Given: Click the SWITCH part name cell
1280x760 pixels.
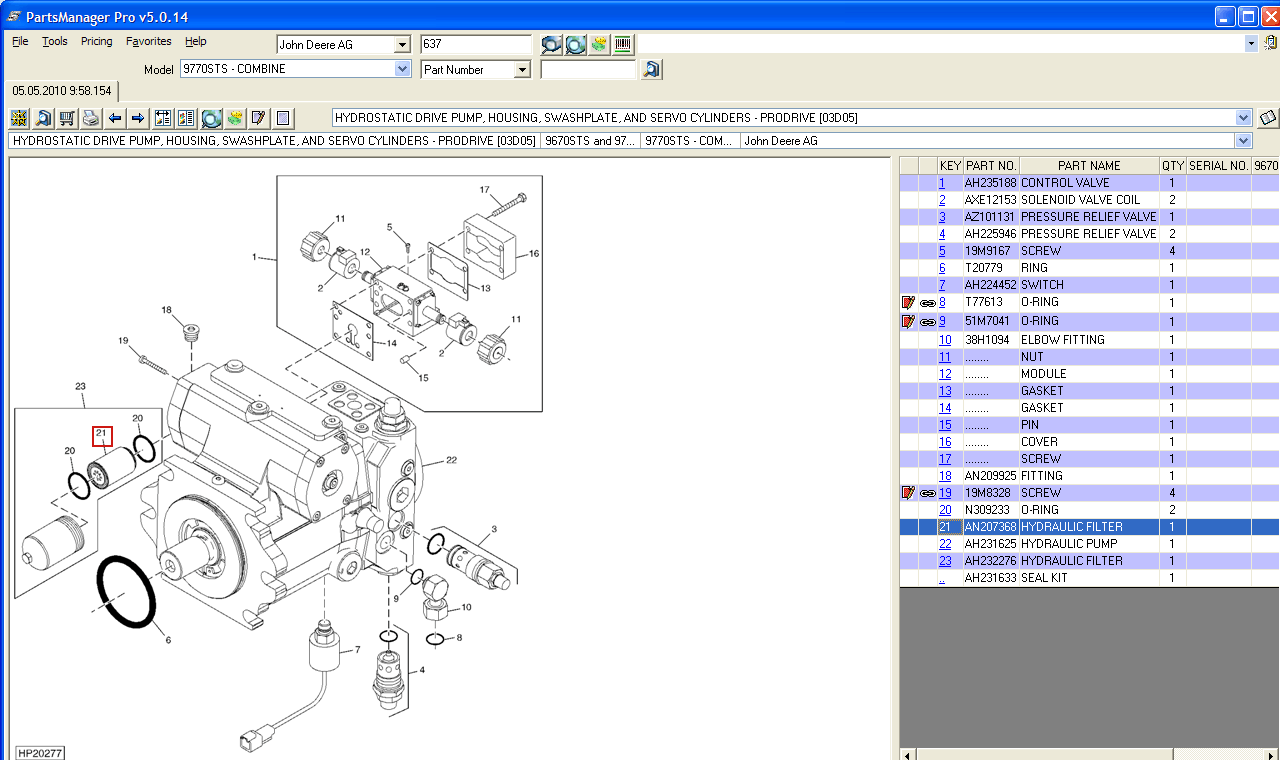Looking at the screenshot, I should click(1089, 285).
